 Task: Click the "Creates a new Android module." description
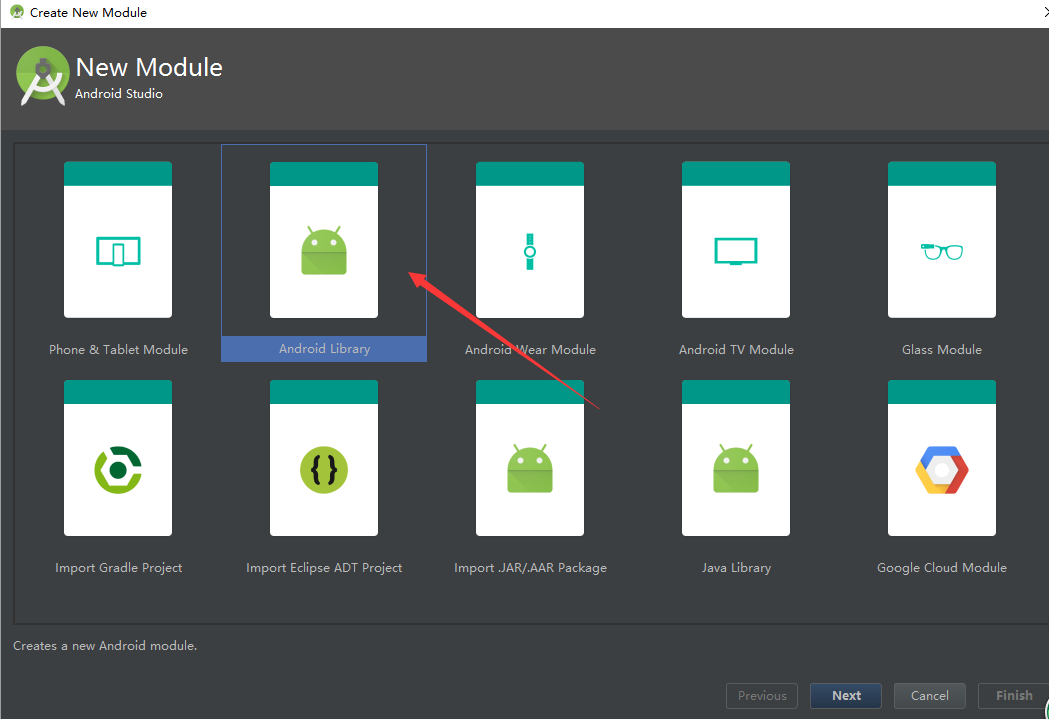pyautogui.click(x=105, y=645)
